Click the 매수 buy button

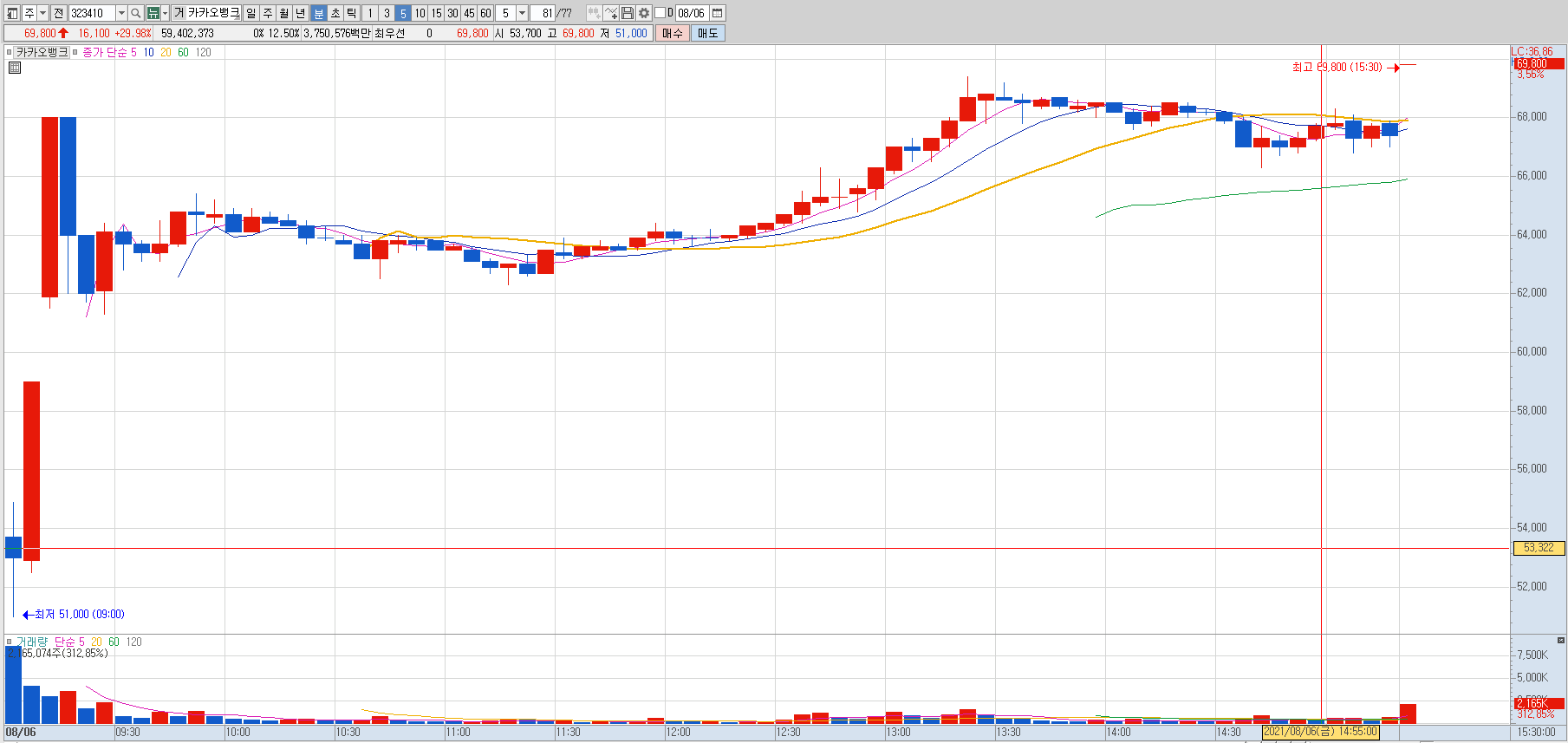pos(673,33)
